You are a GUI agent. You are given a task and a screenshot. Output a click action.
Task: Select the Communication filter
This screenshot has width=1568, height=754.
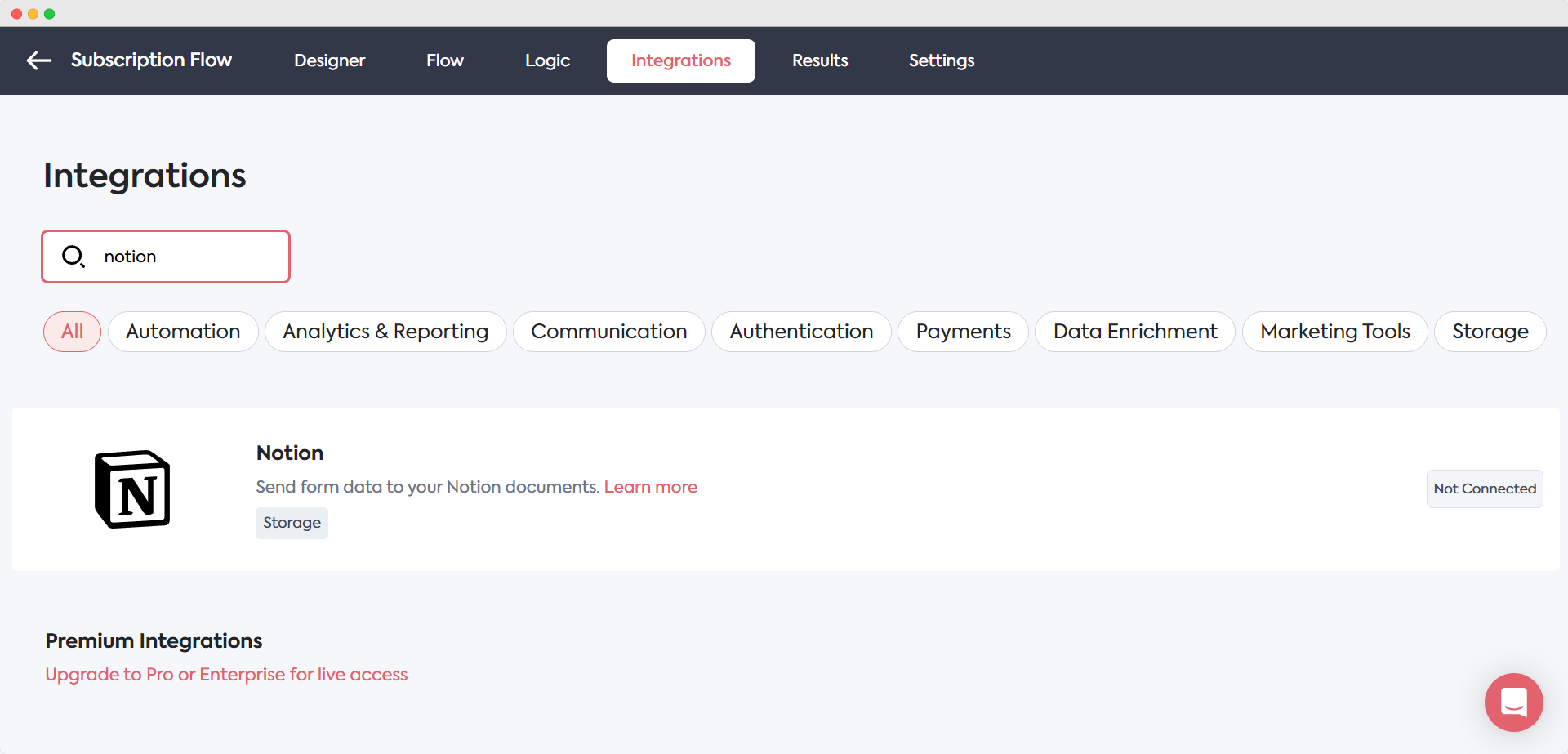(x=608, y=331)
